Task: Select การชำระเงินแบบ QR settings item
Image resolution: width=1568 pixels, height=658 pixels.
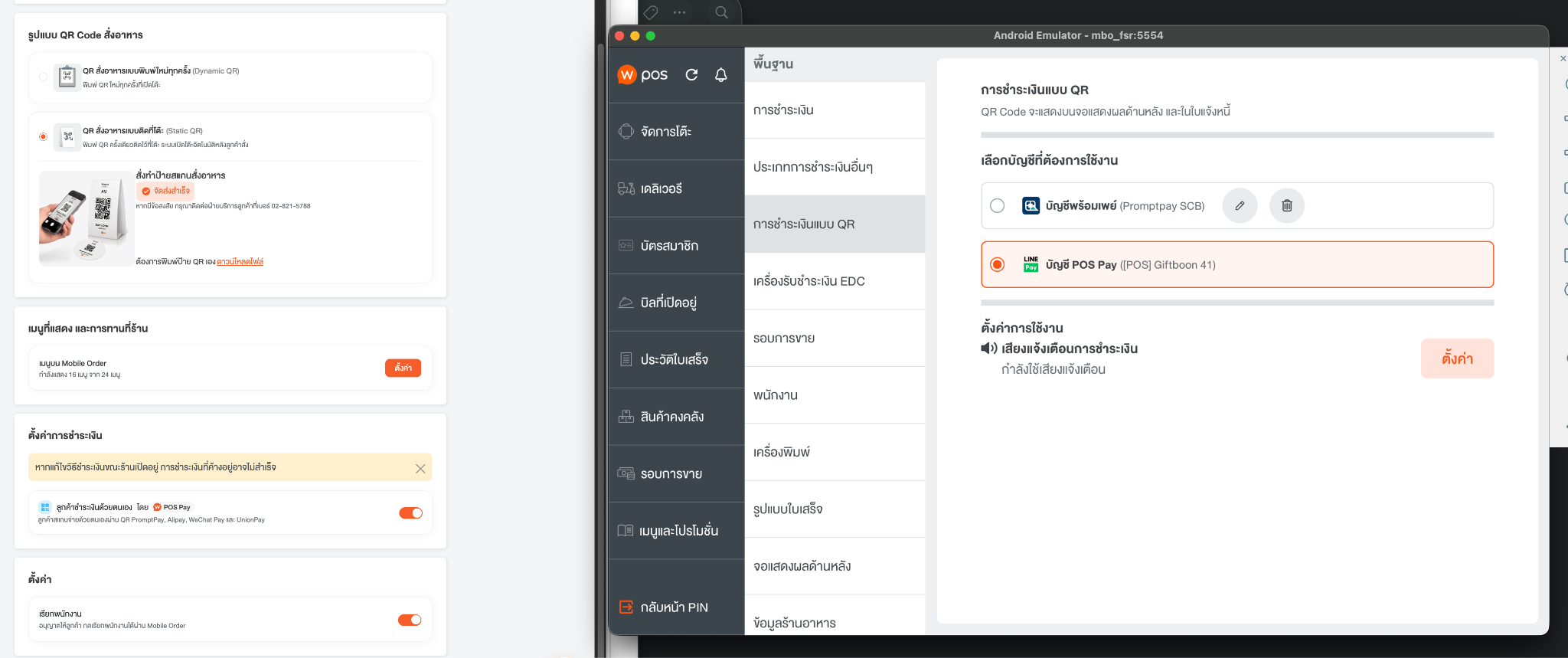Action: (x=835, y=224)
